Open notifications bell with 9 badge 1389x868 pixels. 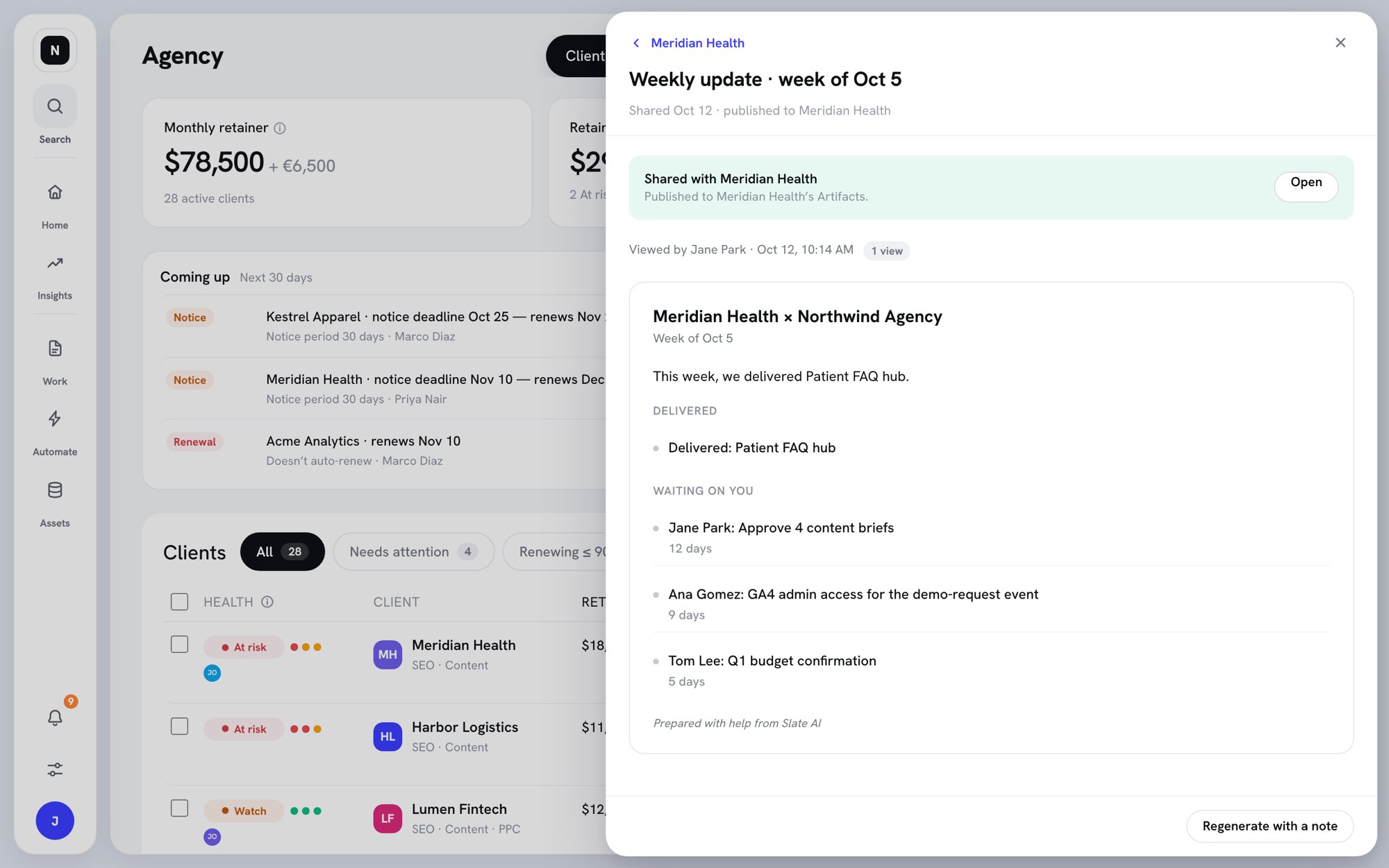point(55,717)
